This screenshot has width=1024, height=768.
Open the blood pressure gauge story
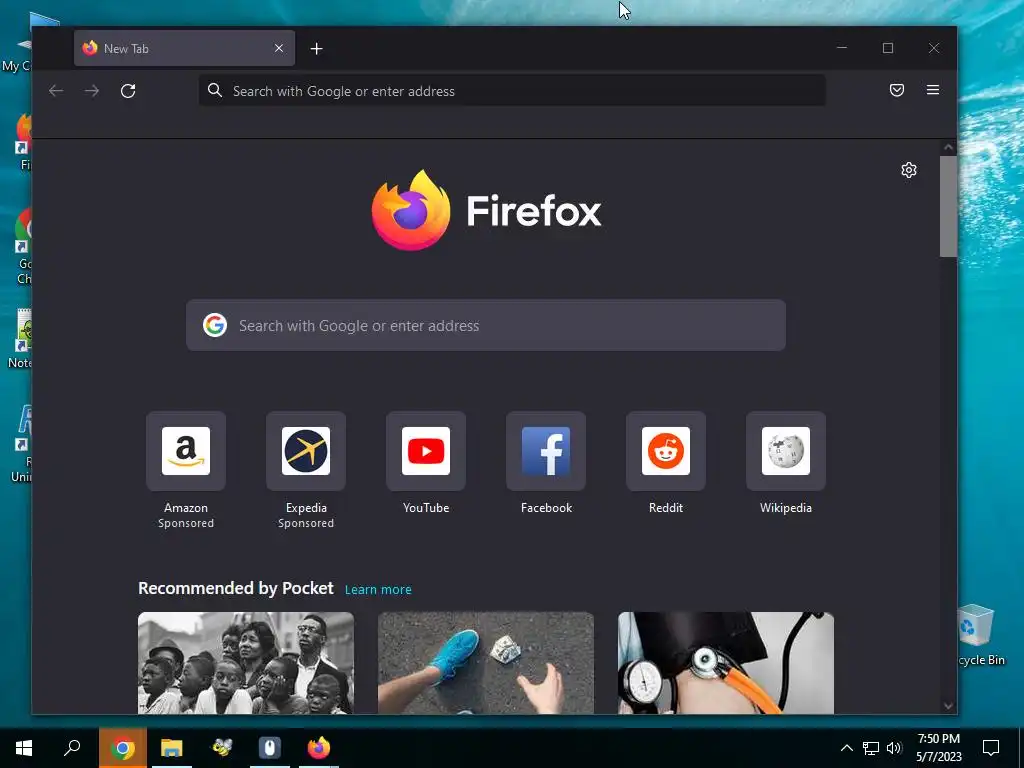click(x=726, y=663)
